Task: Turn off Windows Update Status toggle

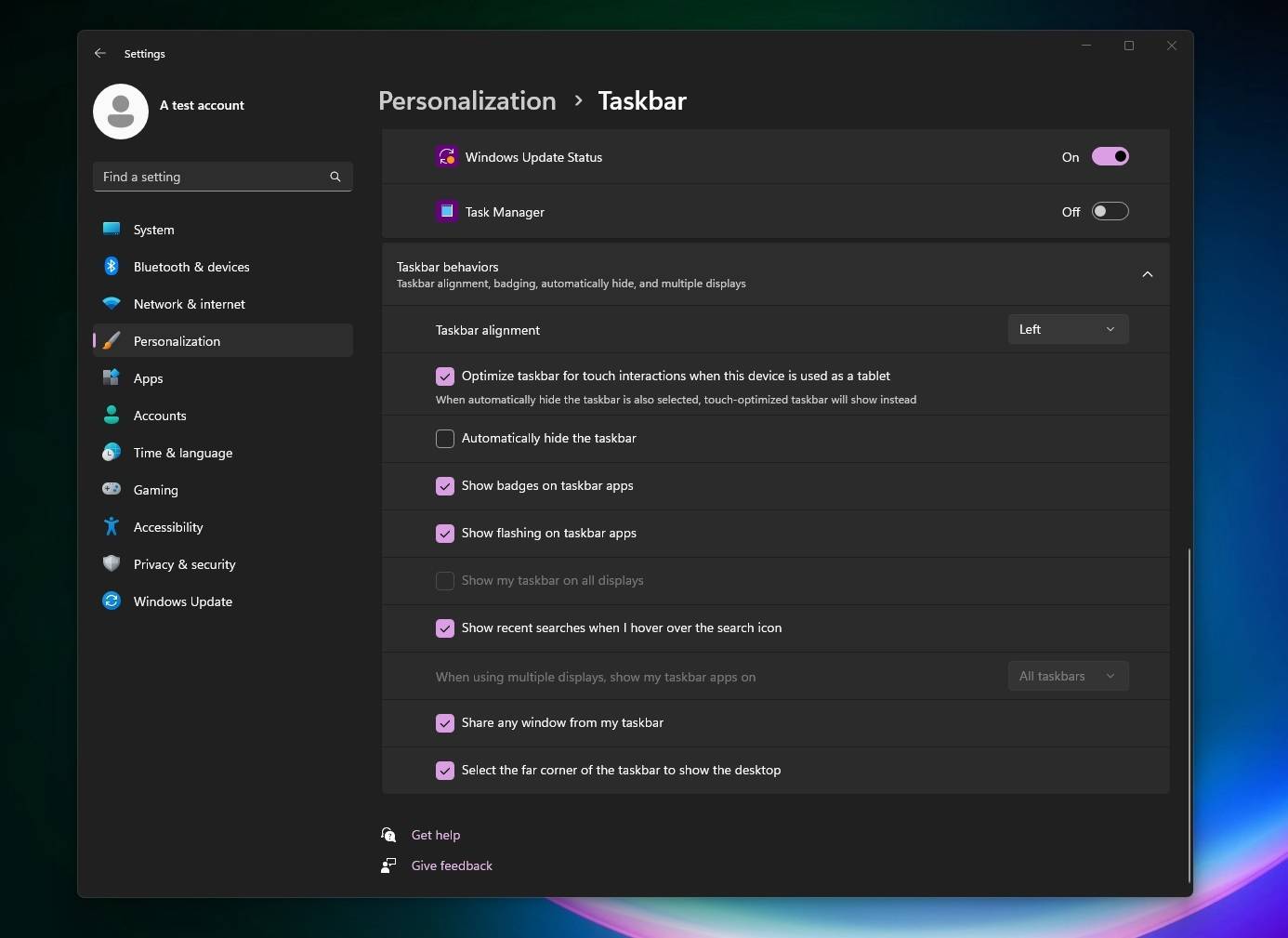Action: [1111, 156]
